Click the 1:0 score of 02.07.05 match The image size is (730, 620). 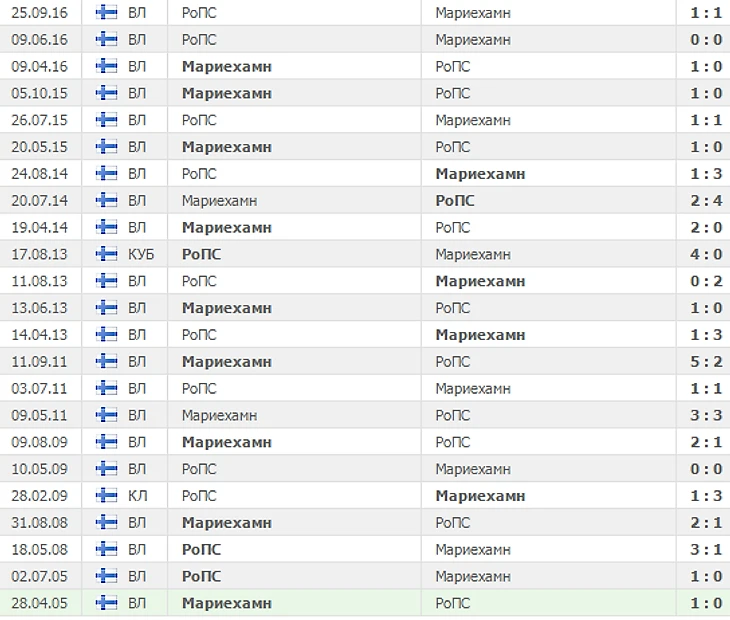pos(706,576)
